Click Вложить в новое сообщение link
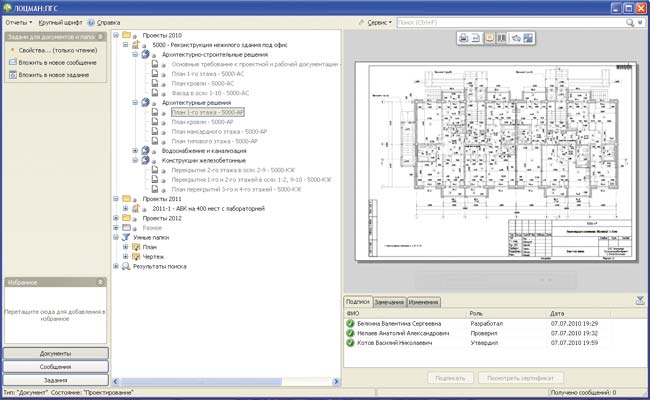 pos(57,63)
